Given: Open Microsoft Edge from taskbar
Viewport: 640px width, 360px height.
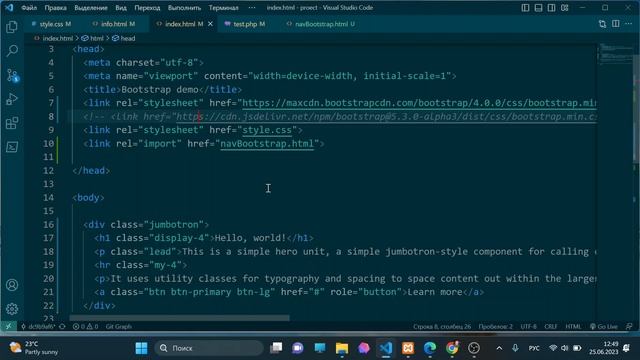Looking at the screenshot, I should click(429, 348).
